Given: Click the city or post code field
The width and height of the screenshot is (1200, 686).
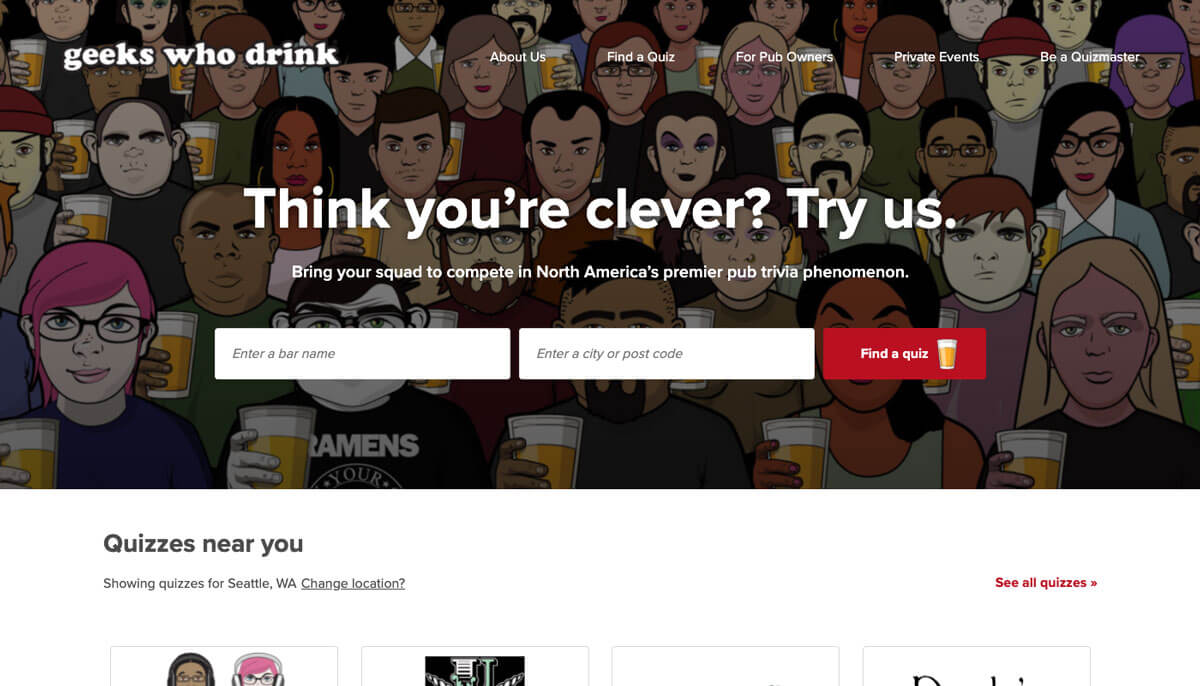Looking at the screenshot, I should 666,354.
